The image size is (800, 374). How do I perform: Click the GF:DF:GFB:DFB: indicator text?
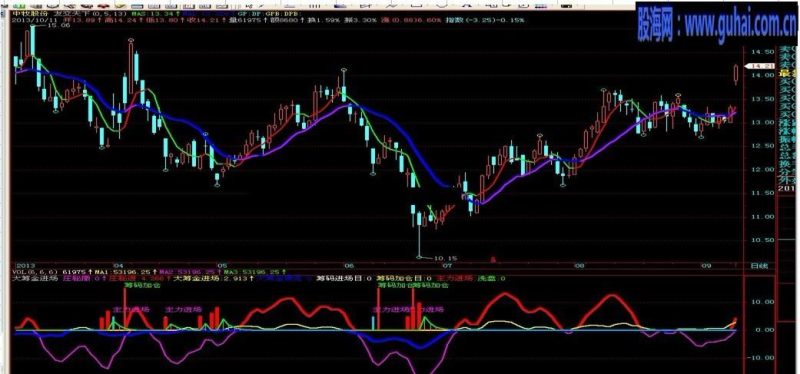click(269, 13)
